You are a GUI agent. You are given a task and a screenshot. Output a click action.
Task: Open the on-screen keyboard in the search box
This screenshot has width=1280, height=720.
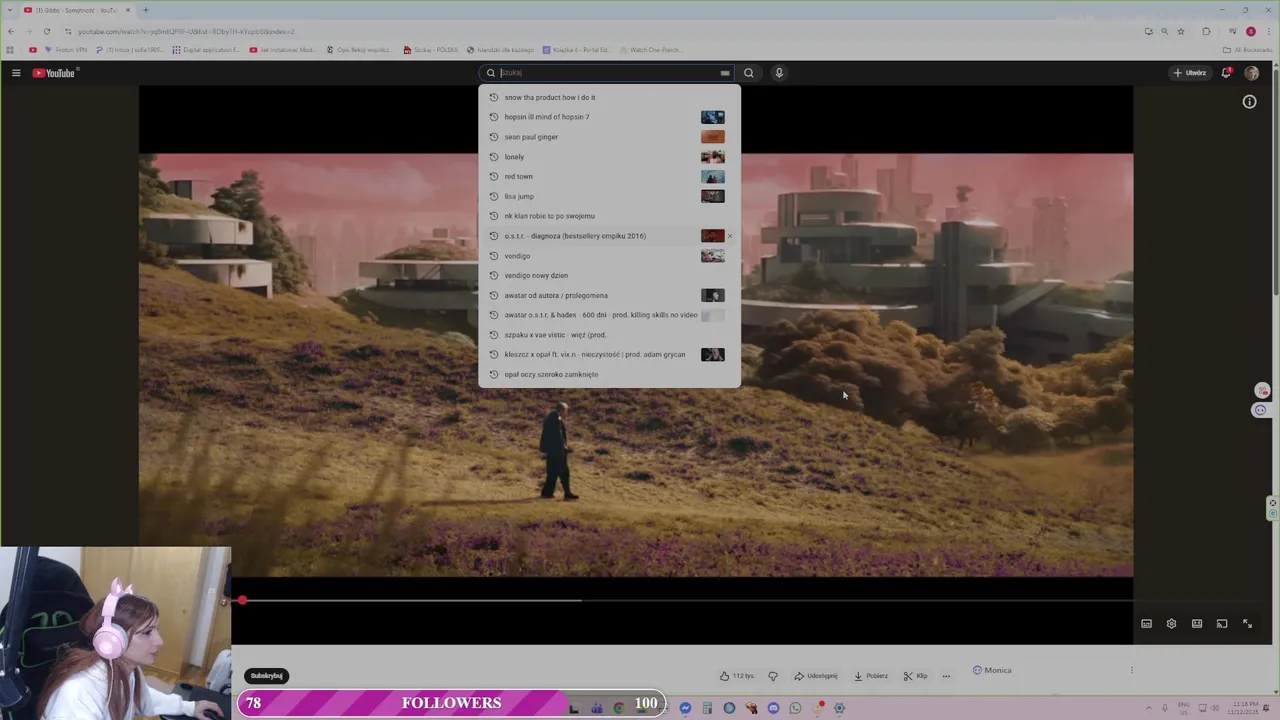coord(725,73)
